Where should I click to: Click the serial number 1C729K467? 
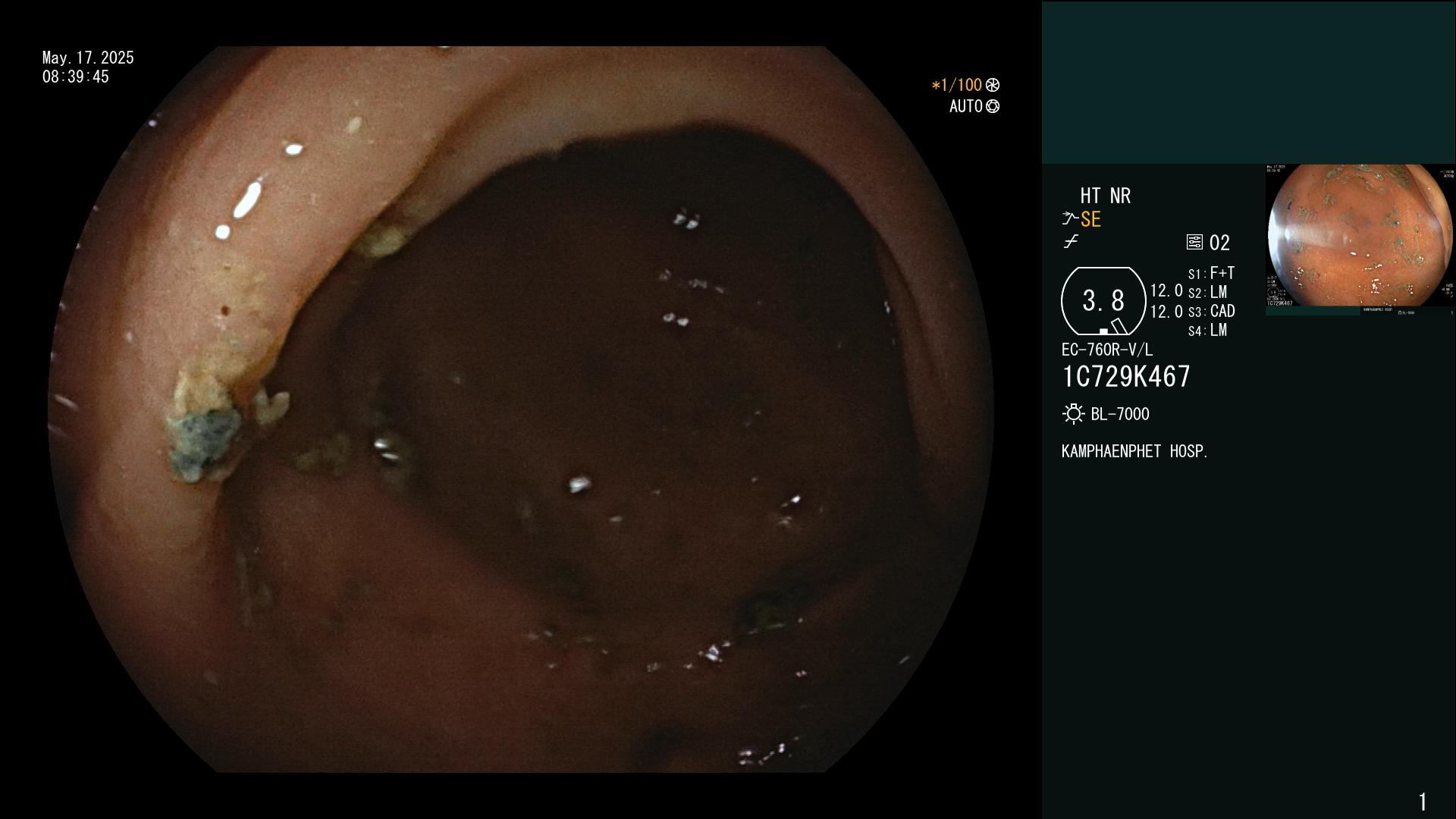1126,376
